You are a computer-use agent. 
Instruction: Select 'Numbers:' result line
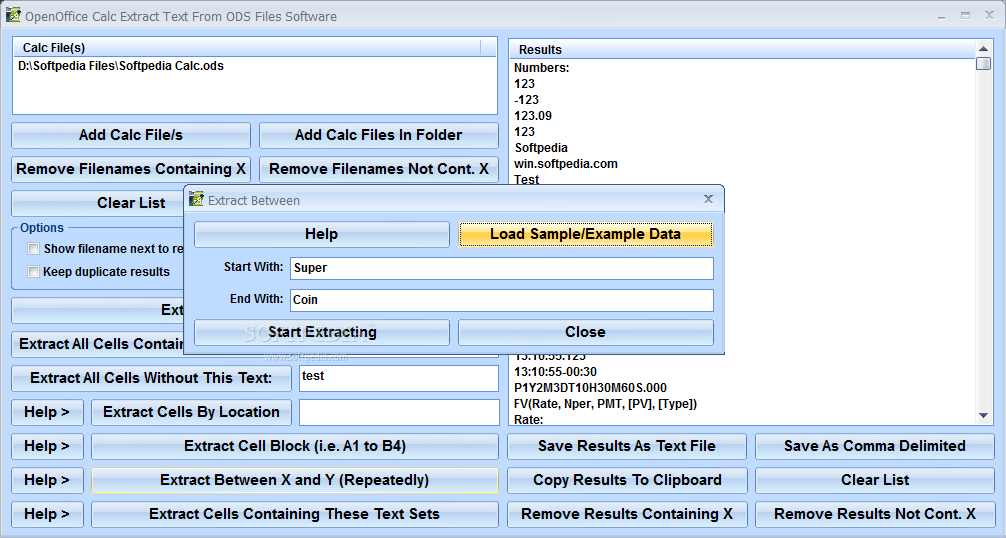541,68
